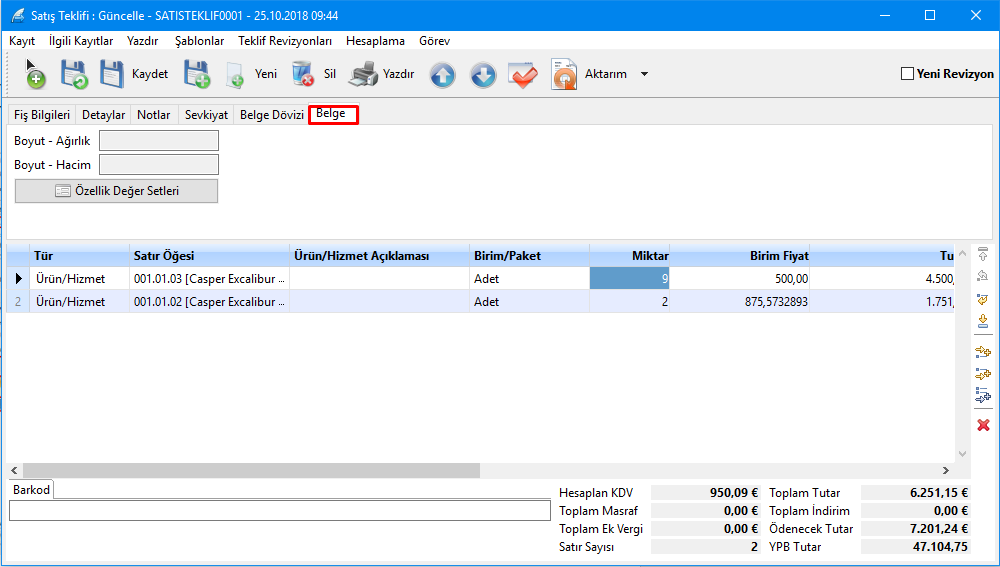
Task: Click the row 2 number header
Action: tap(18, 302)
